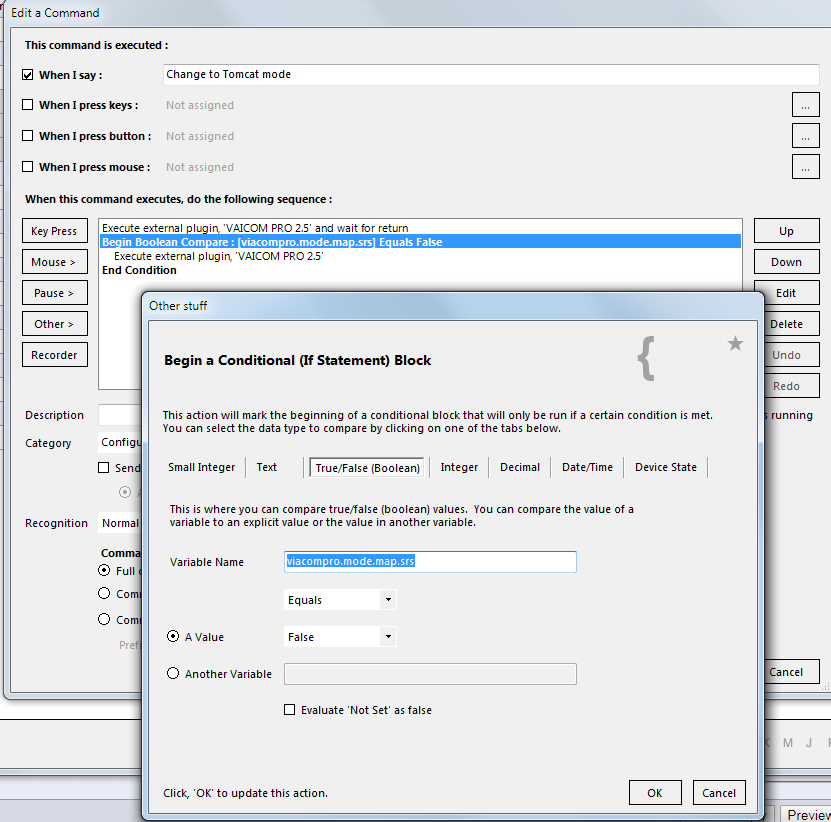Viewport: 831px width, 822px height.
Task: Select the True/False (Boolean) tab
Action: click(367, 467)
